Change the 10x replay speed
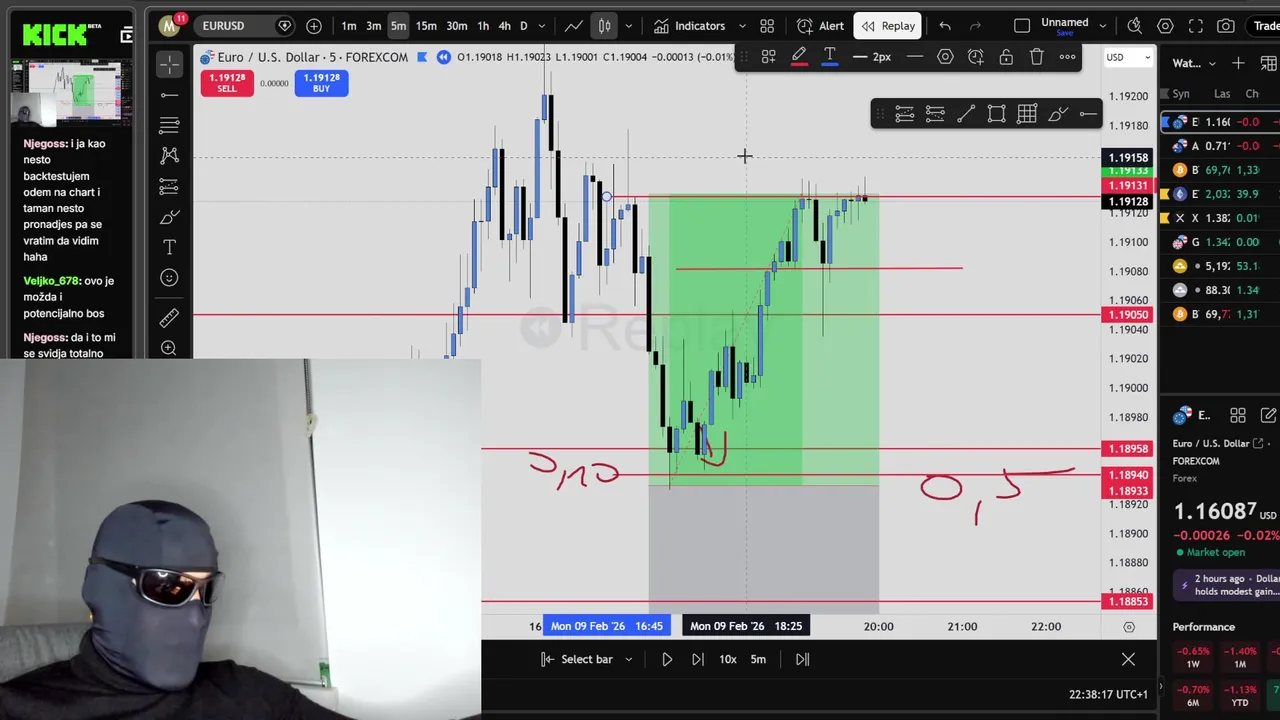Screen dimensions: 1280x720 728,659
